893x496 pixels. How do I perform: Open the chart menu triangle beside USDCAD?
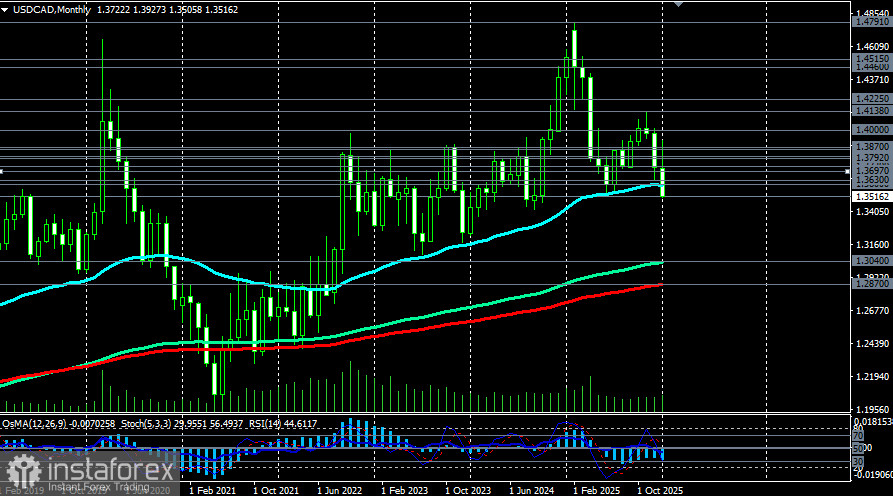(6, 8)
